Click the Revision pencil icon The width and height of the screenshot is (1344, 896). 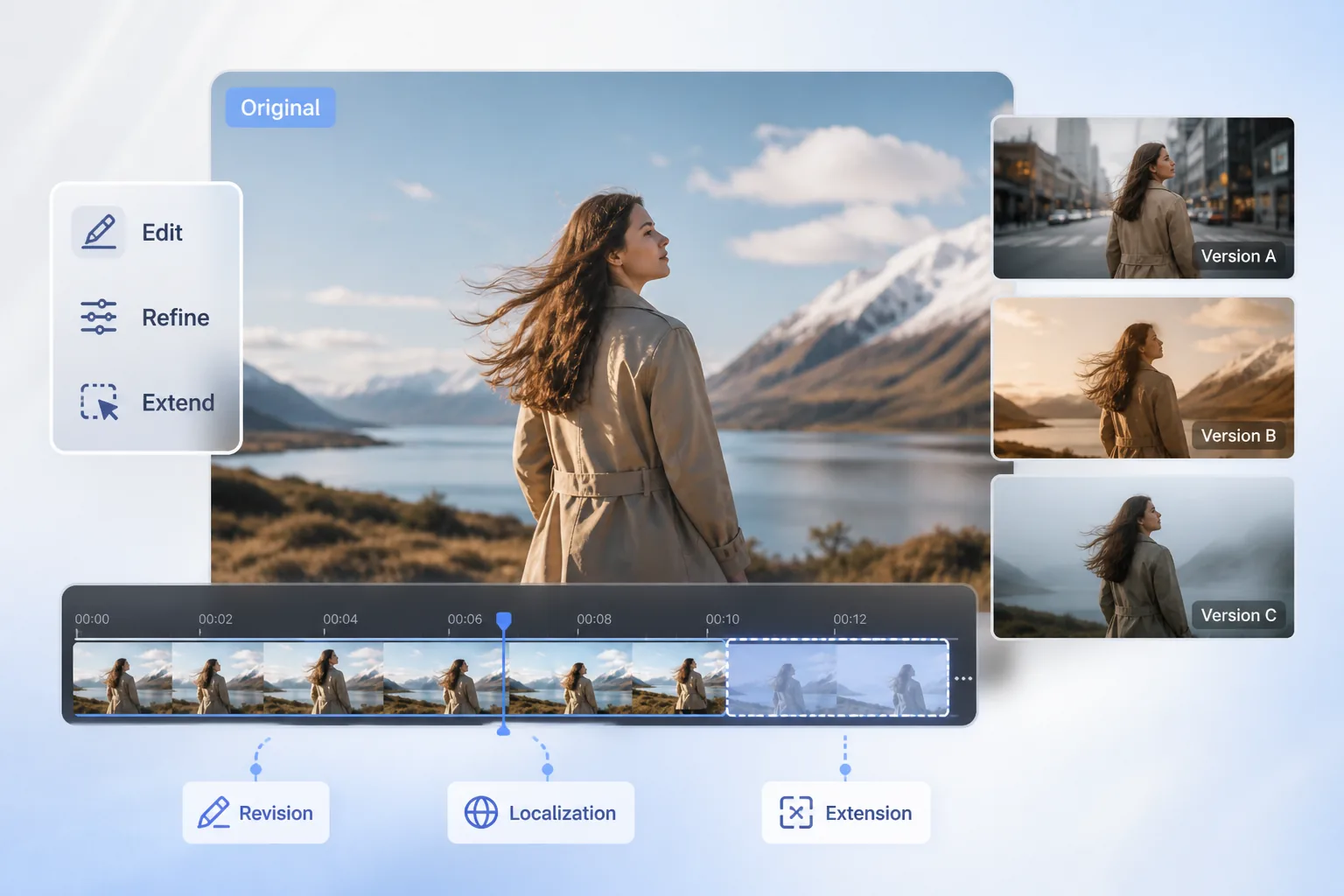click(213, 813)
